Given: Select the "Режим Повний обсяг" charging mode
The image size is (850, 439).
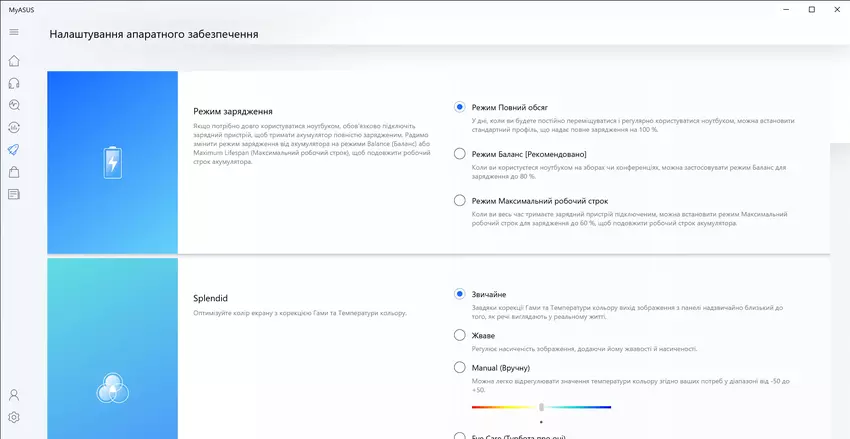Looking at the screenshot, I should click(x=460, y=106).
